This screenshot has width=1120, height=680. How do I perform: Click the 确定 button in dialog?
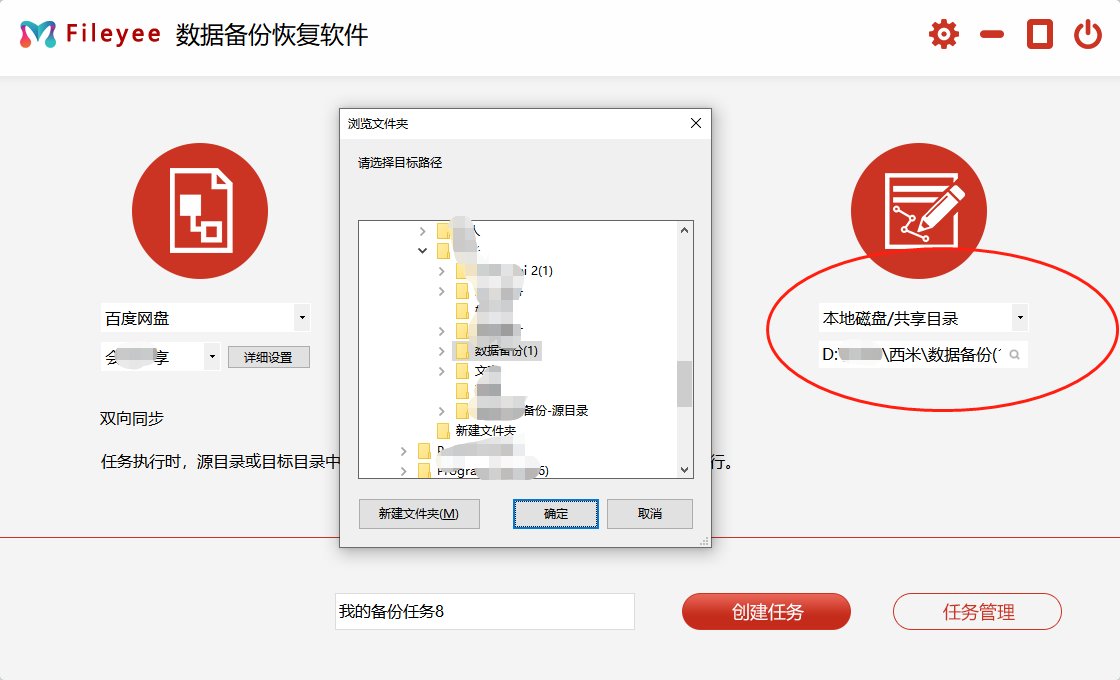click(x=556, y=514)
